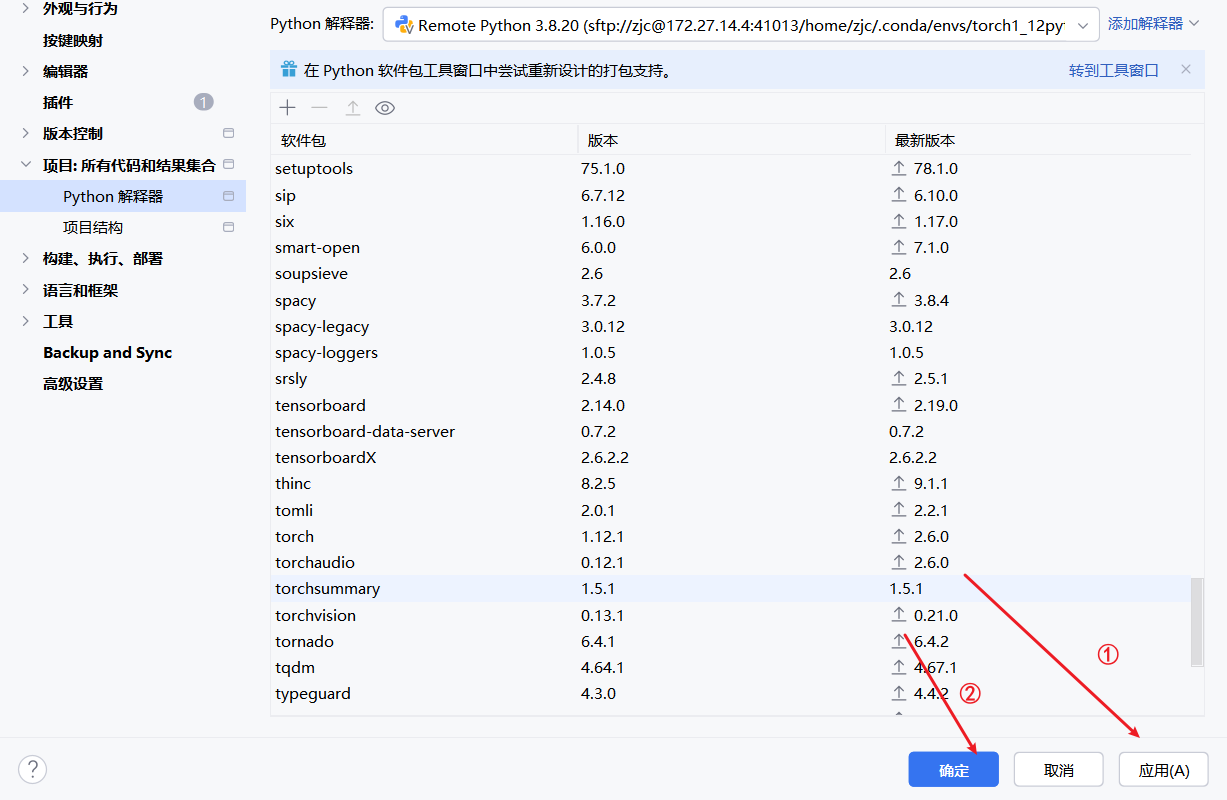Click the upgrade package arrow icon
The image size is (1227, 800).
352,108
